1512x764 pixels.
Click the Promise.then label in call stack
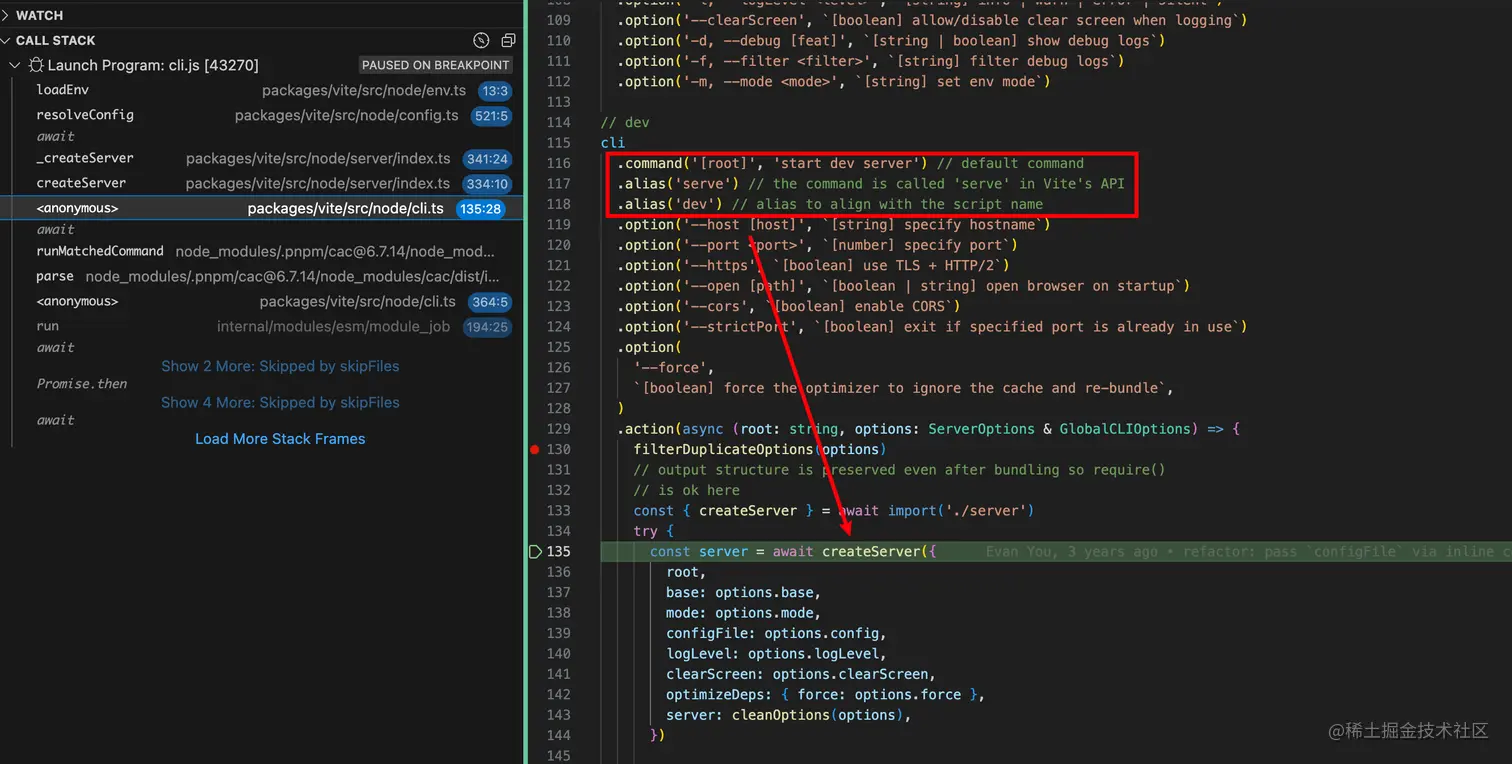(x=82, y=384)
